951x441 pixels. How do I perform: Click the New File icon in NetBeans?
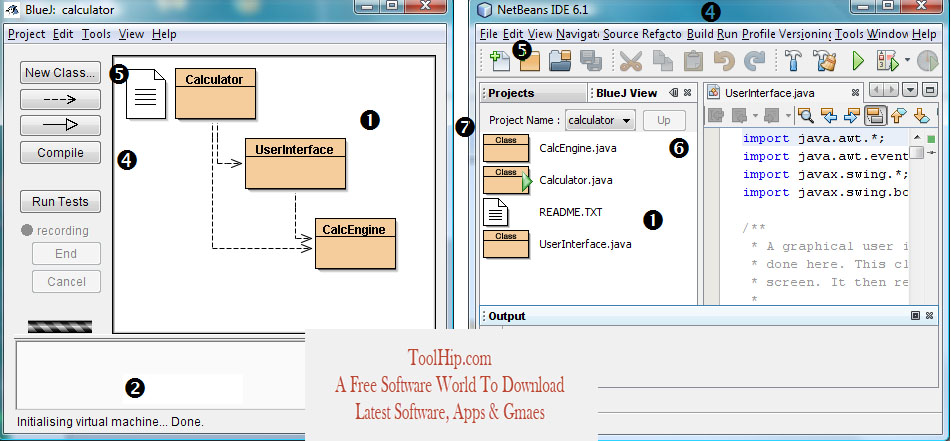500,61
